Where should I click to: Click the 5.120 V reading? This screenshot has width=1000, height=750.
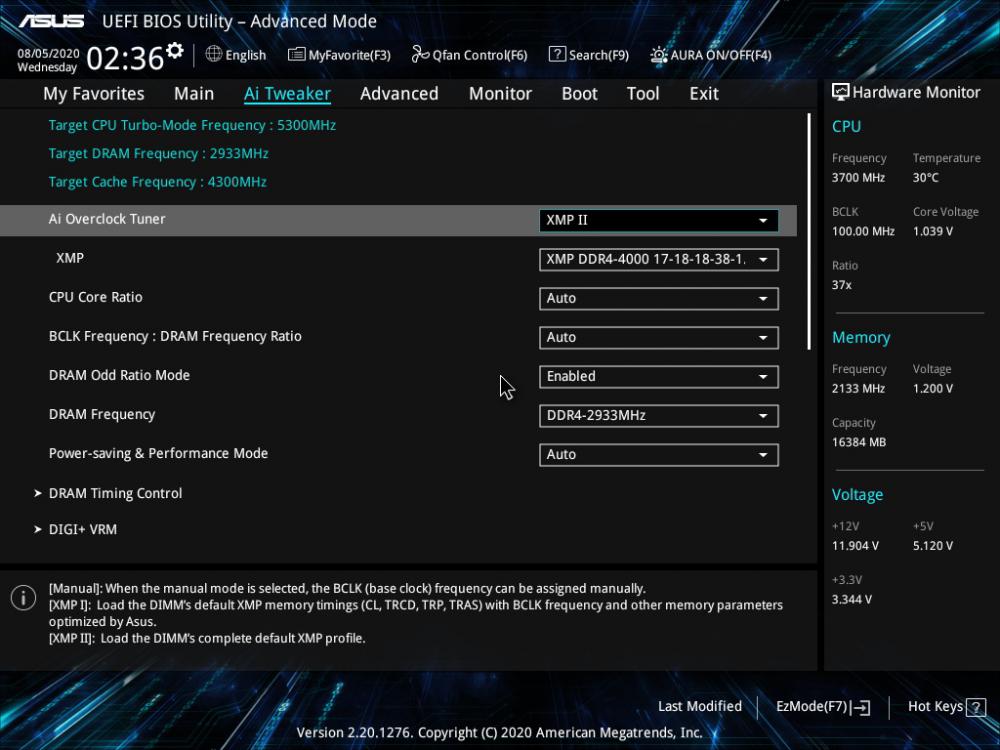pyautogui.click(x=933, y=546)
